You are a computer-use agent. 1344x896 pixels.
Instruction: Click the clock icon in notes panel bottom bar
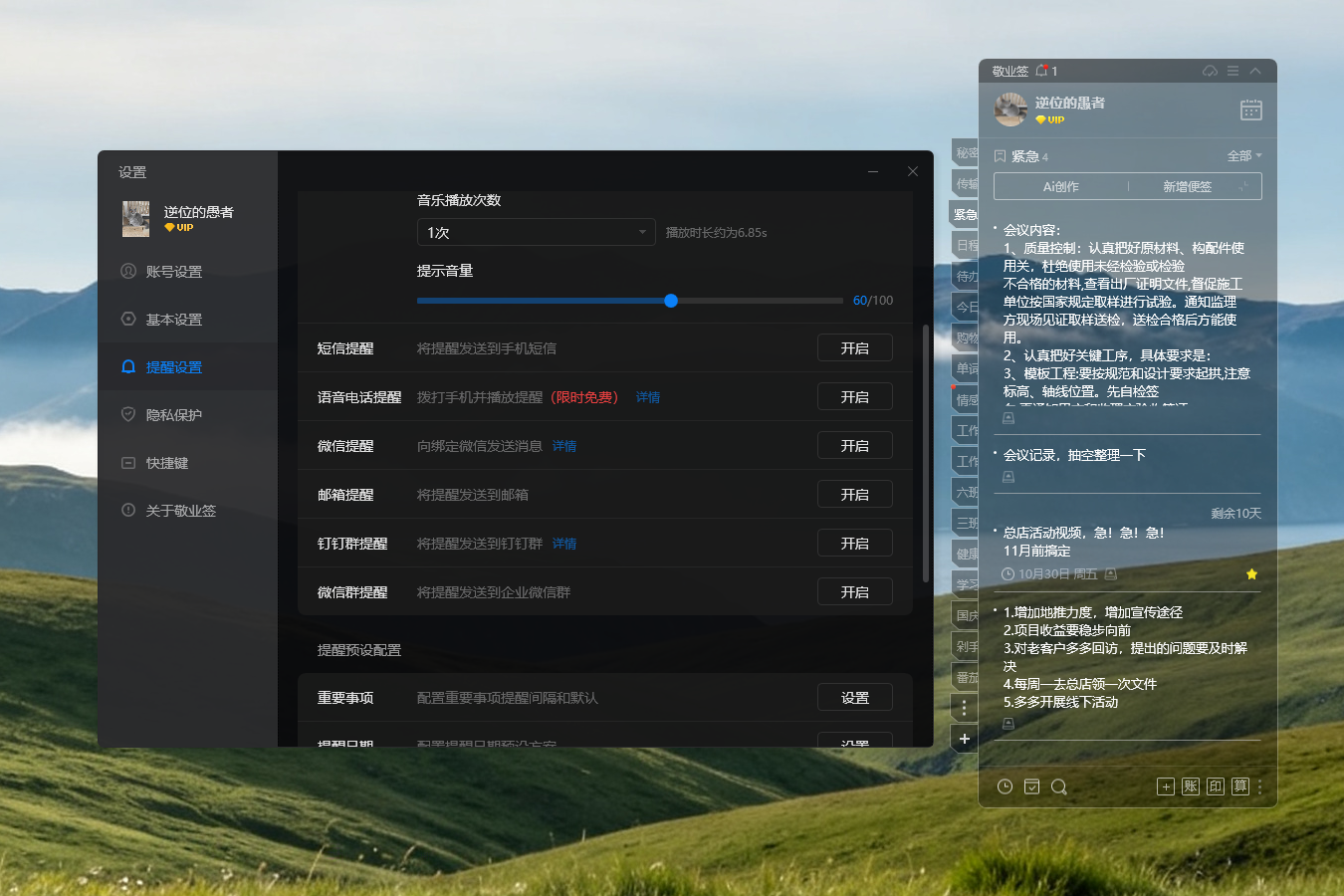(1006, 786)
